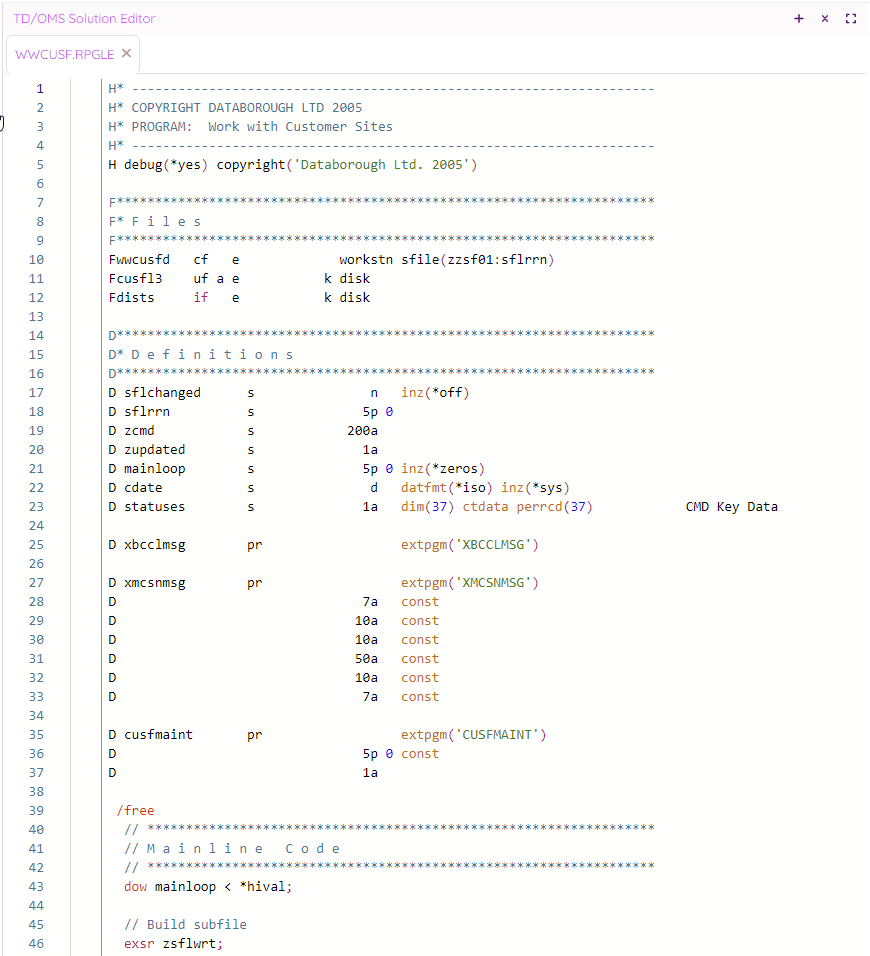This screenshot has width=870, height=956.
Task: Close the WWCUSF.RPGLE tab
Action: tap(126, 53)
